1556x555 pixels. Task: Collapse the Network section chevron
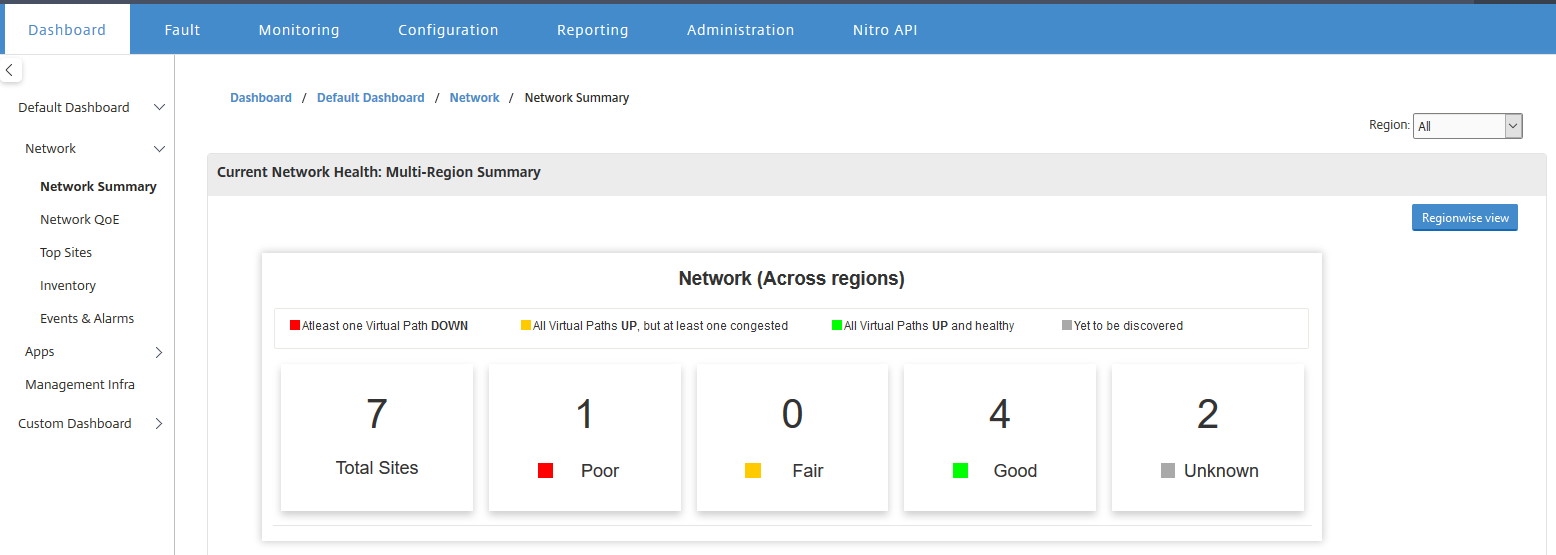click(159, 149)
